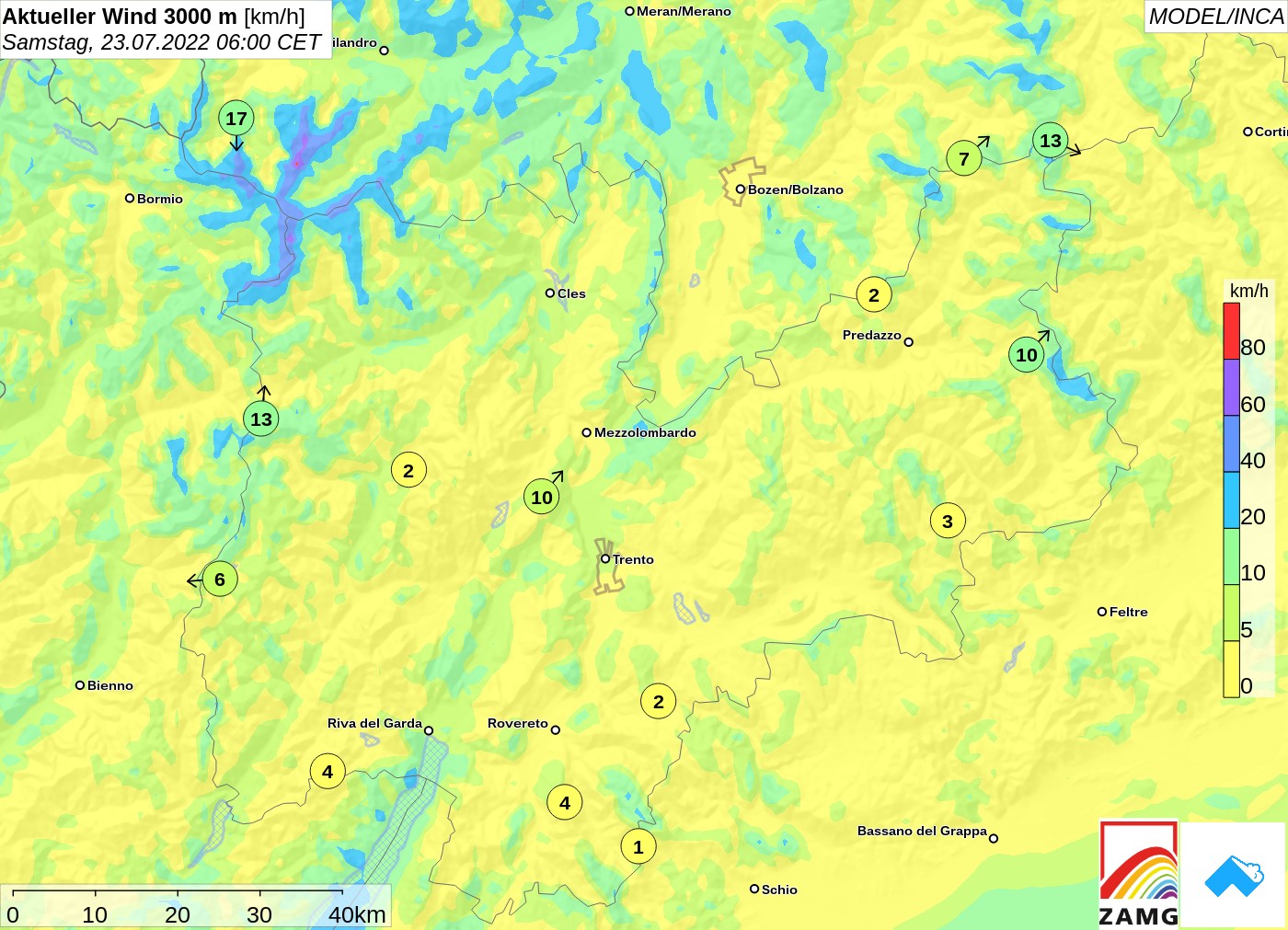Click the green 10–20 legend swatch

[x=1231, y=557]
